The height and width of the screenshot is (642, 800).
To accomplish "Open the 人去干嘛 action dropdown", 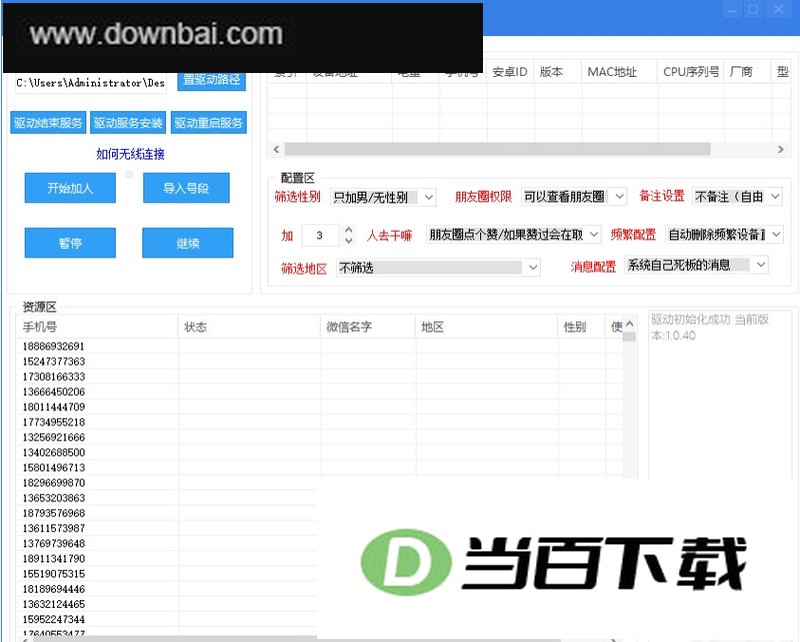I will [514, 234].
